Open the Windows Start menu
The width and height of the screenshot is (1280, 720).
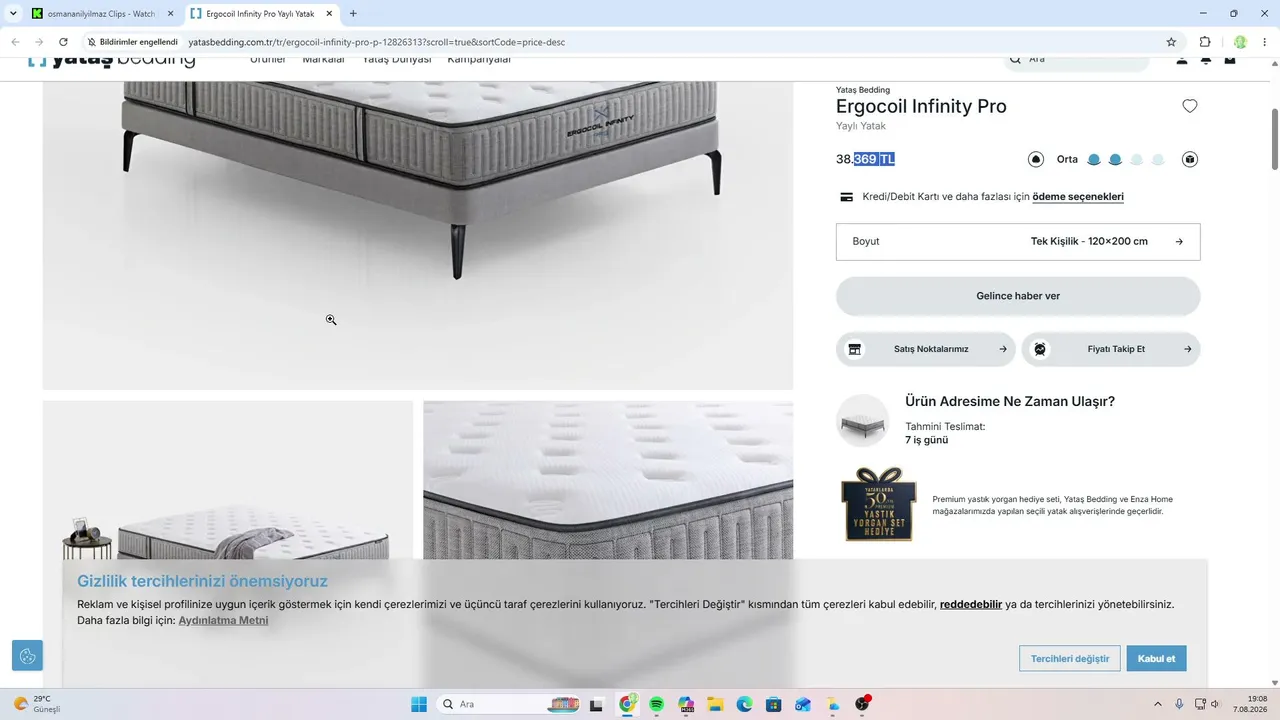click(x=419, y=704)
